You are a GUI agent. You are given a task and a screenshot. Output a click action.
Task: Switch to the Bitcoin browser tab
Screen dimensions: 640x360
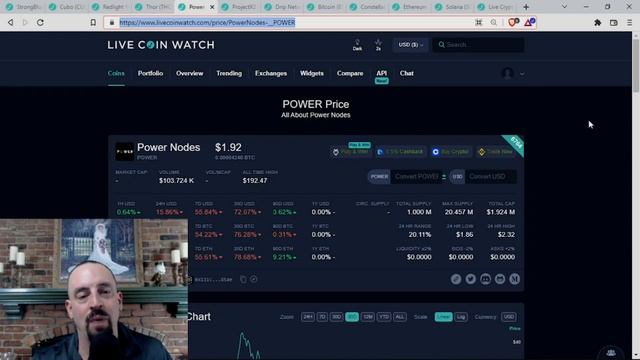(324, 7)
